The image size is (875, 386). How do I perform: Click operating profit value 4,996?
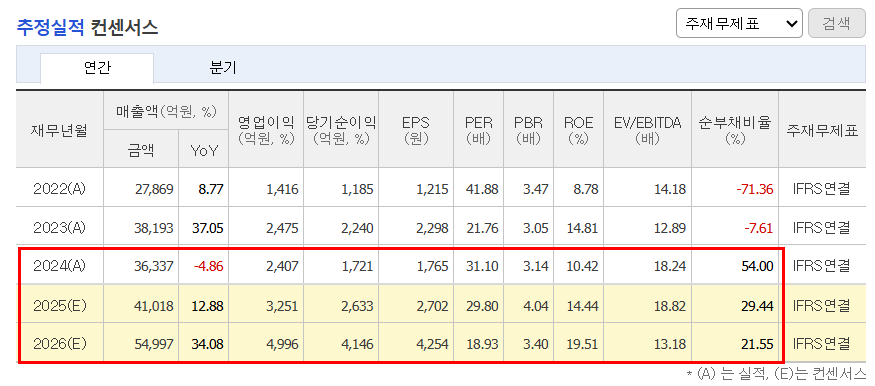[x=282, y=345]
